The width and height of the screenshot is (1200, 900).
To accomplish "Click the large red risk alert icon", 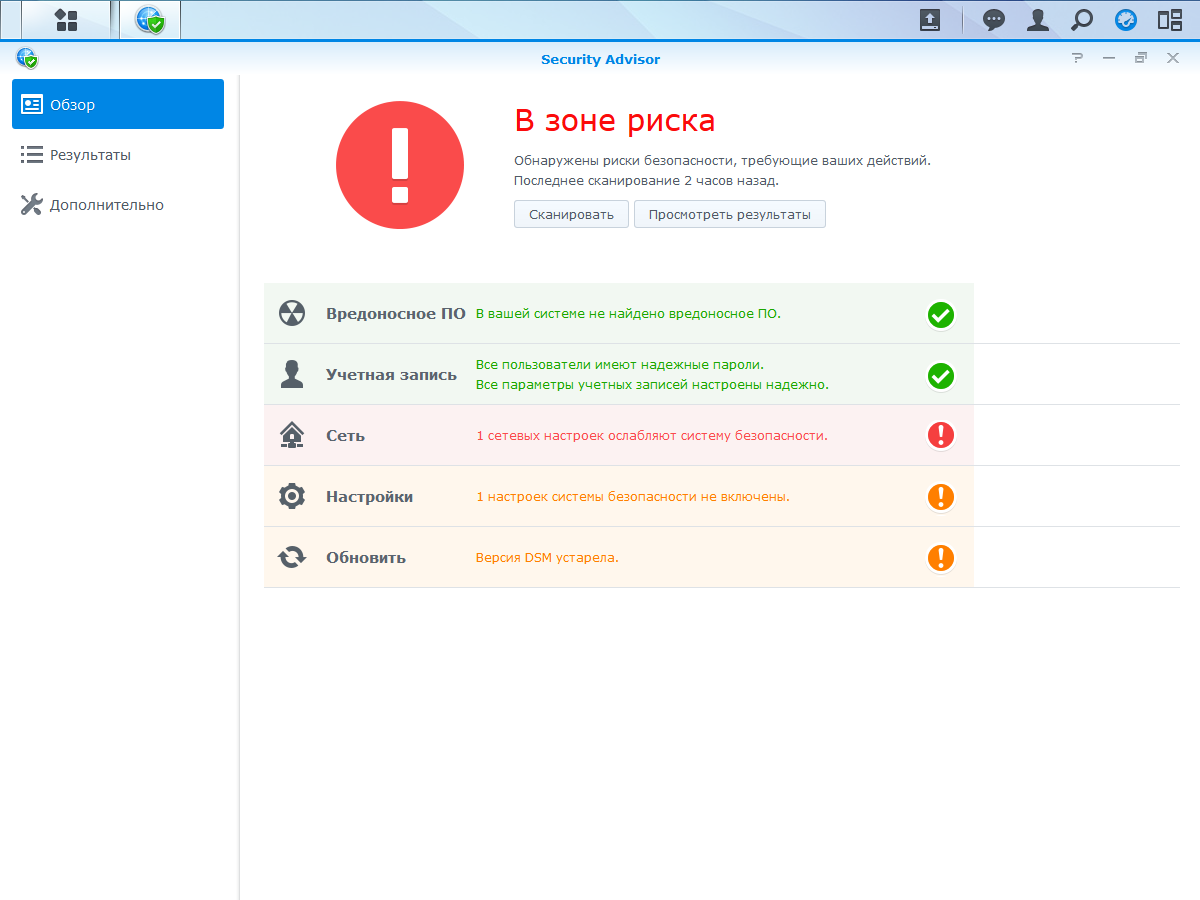I will click(x=400, y=165).
